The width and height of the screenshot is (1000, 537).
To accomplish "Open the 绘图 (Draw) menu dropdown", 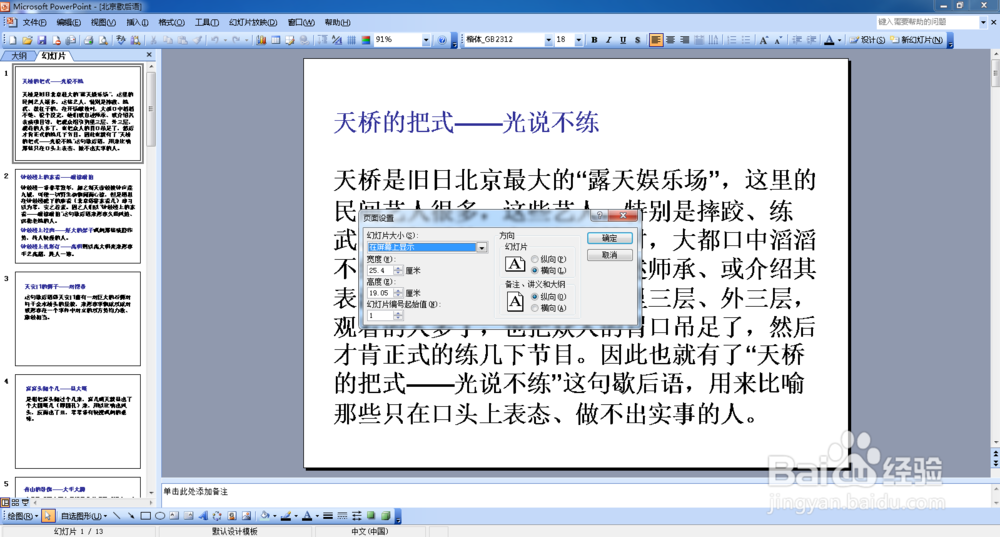I will click(22, 516).
